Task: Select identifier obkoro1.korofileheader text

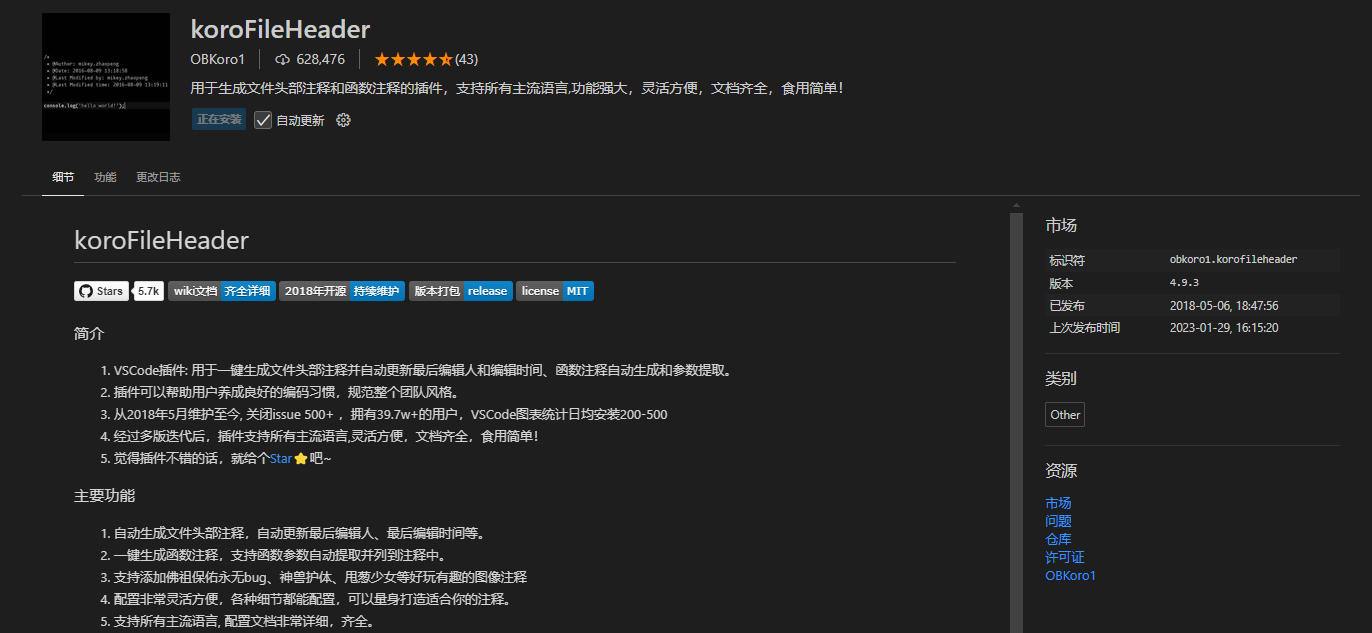Action: pos(1233,260)
